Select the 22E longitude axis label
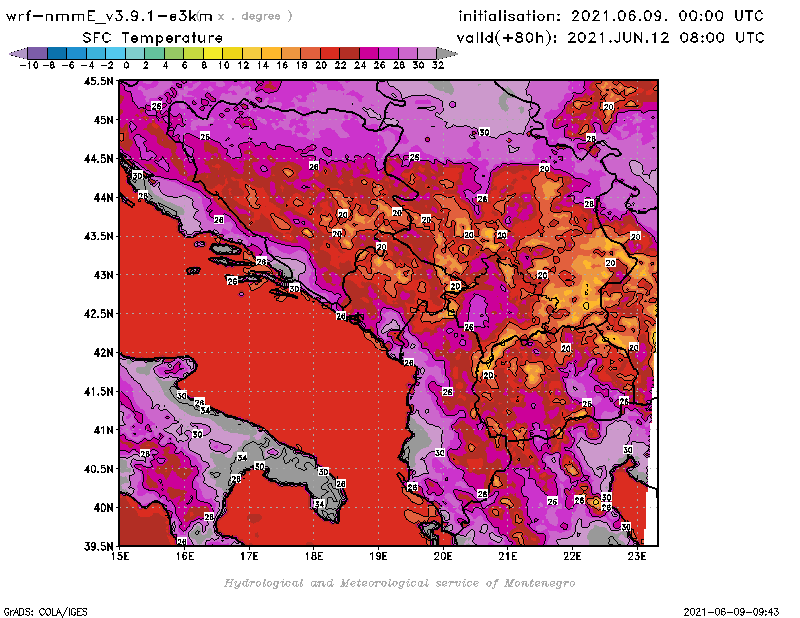The height and width of the screenshot is (618, 800). click(x=572, y=556)
